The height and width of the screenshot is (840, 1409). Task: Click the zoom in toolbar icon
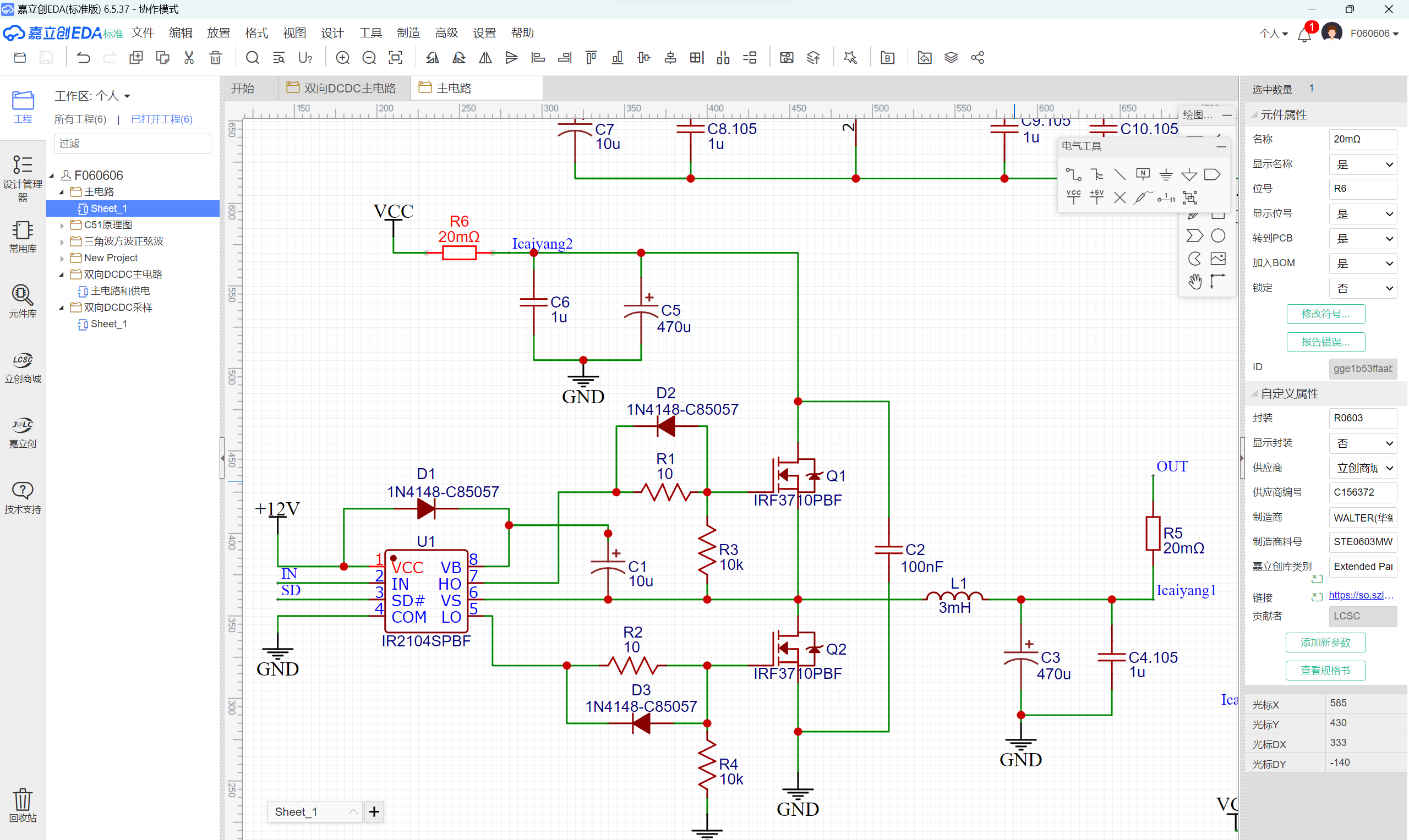(343, 58)
